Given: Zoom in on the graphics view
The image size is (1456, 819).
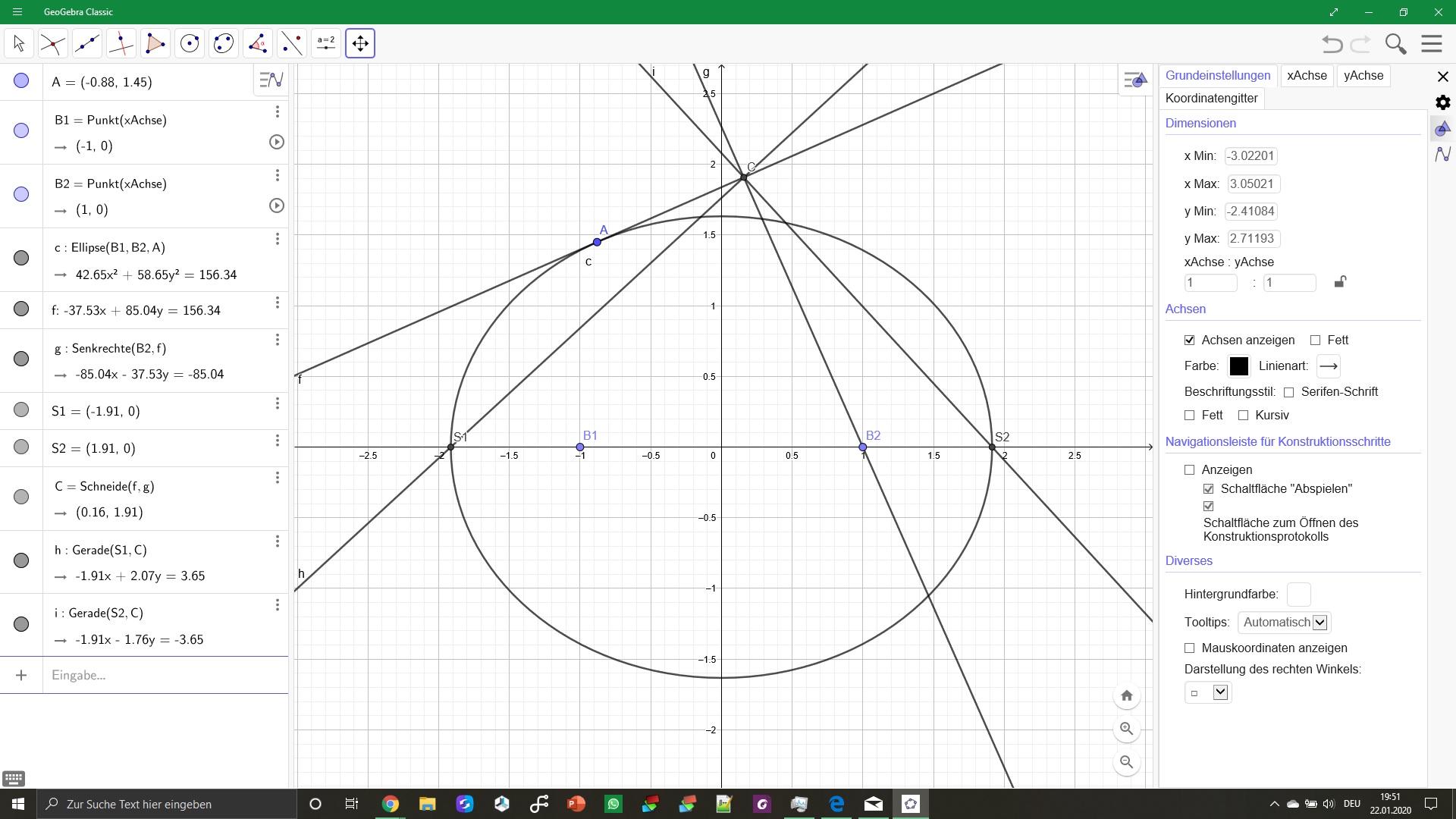Looking at the screenshot, I should (1127, 729).
